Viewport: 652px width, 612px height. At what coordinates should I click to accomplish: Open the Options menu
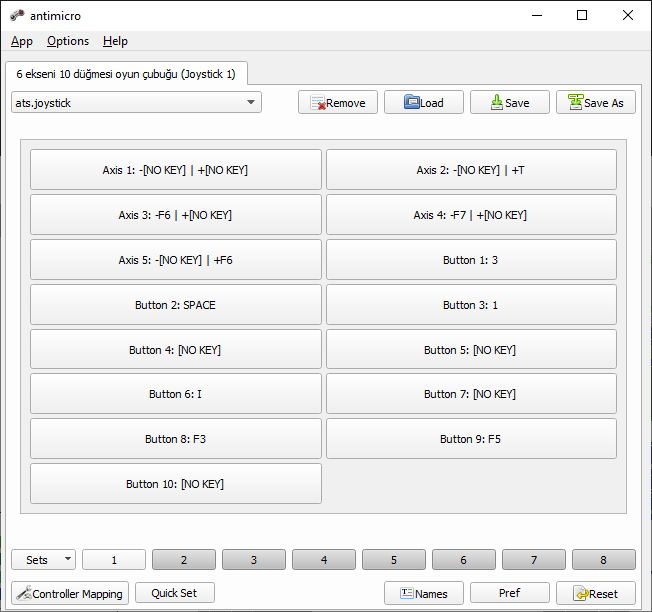click(68, 41)
